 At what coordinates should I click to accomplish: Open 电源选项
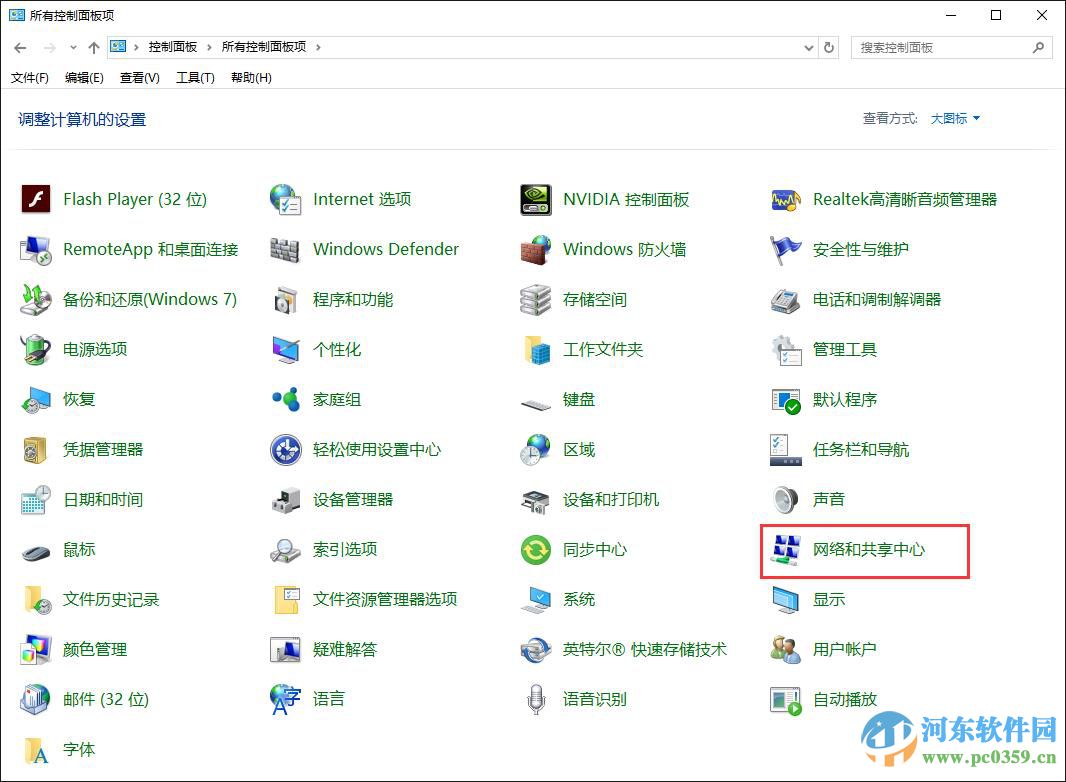point(94,349)
